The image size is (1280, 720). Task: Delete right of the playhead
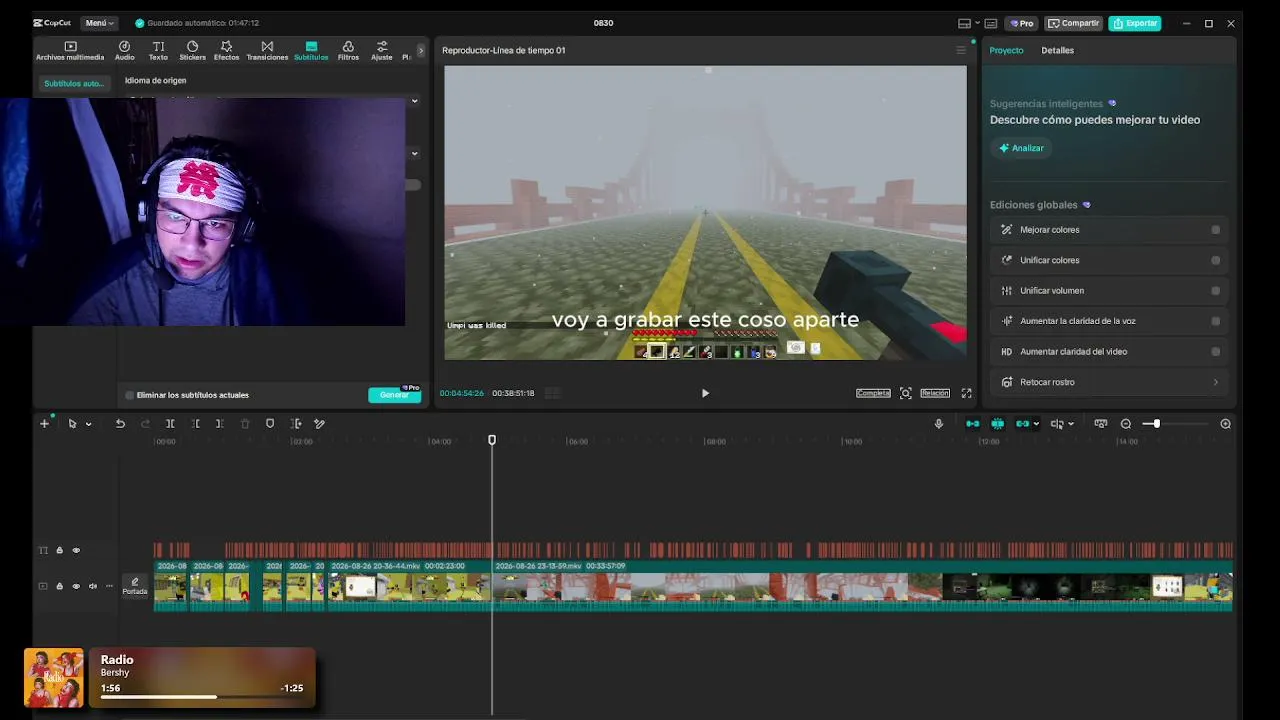[x=220, y=424]
